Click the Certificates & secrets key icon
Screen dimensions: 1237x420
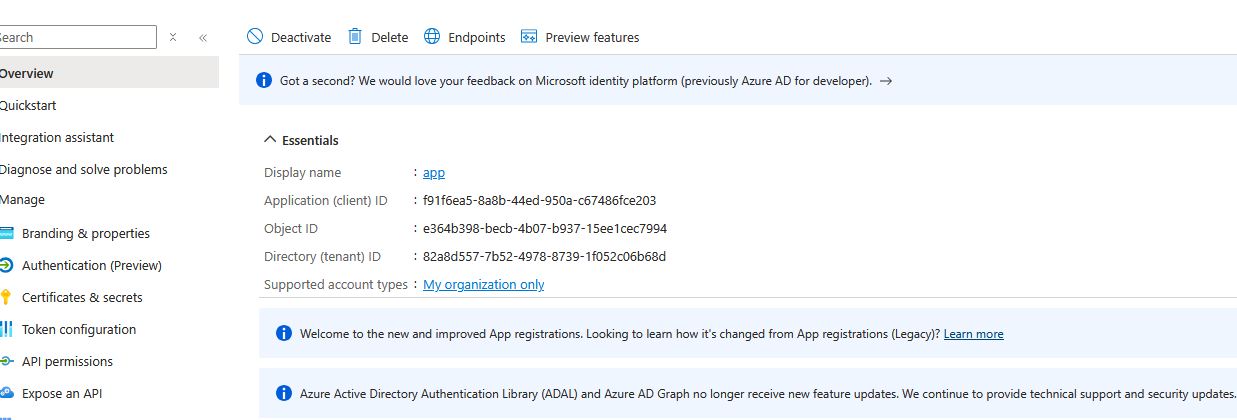tap(6, 297)
